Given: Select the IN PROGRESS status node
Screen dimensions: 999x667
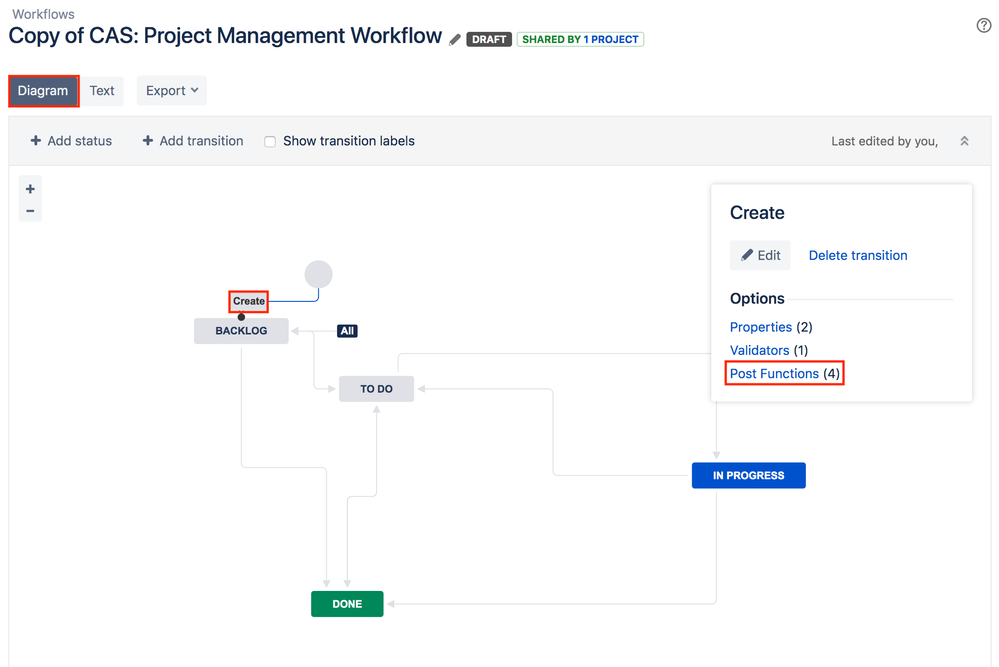Looking at the screenshot, I should [749, 475].
